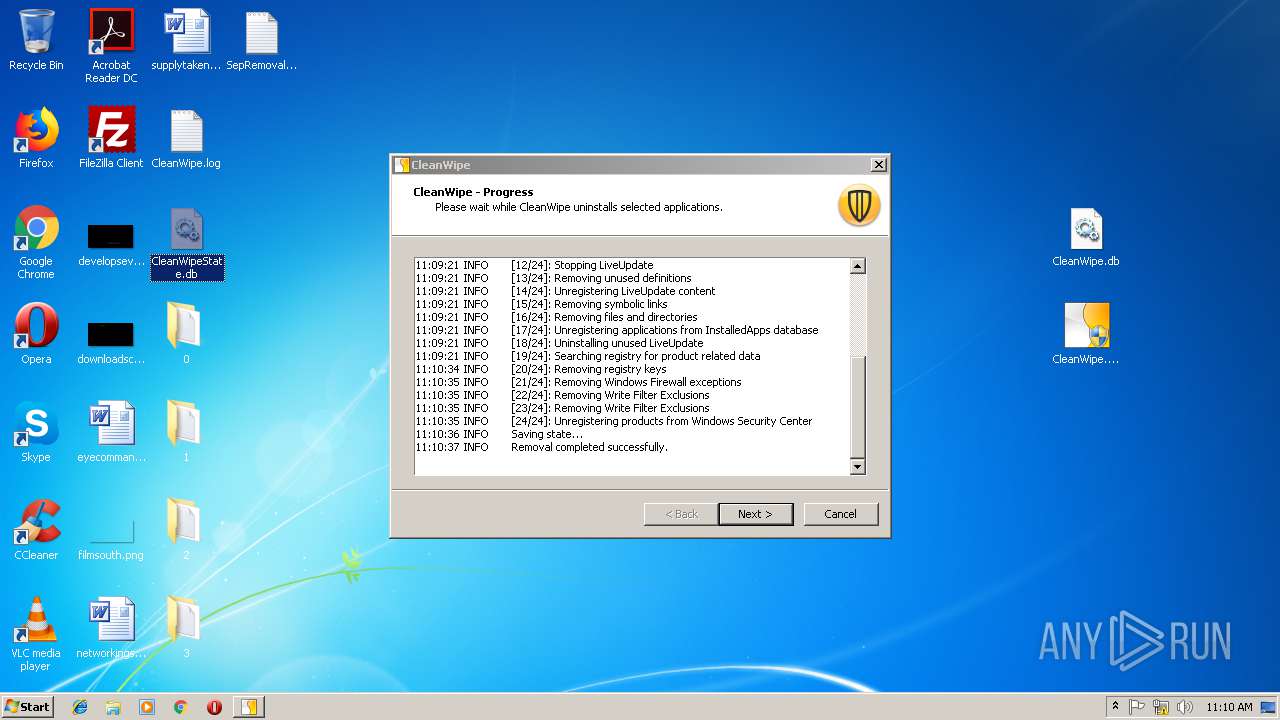Launch VLC media player shortcut
Image resolution: width=1280 pixels, height=720 pixels.
coord(36,634)
